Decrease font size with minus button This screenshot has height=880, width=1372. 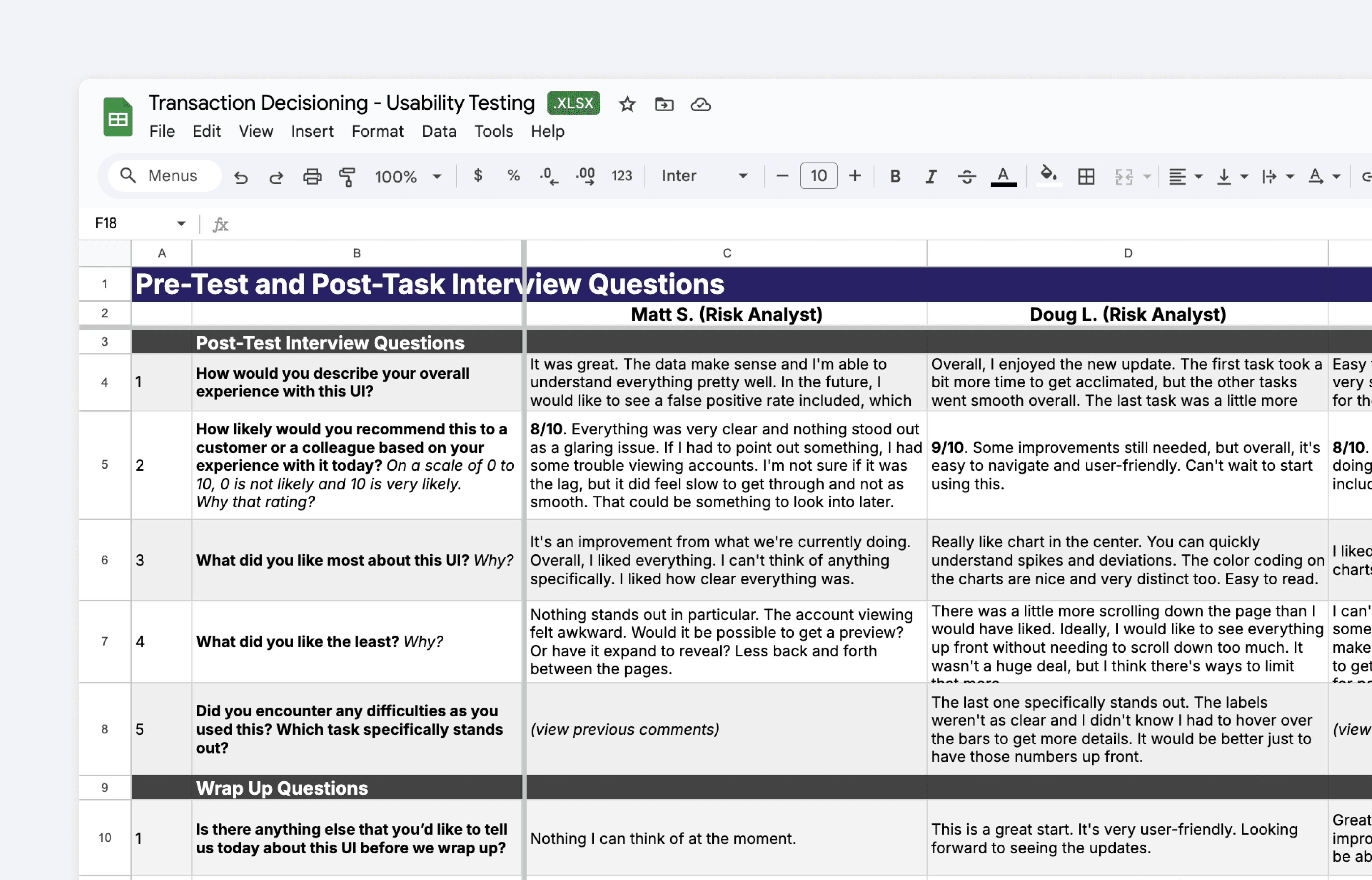(x=782, y=176)
